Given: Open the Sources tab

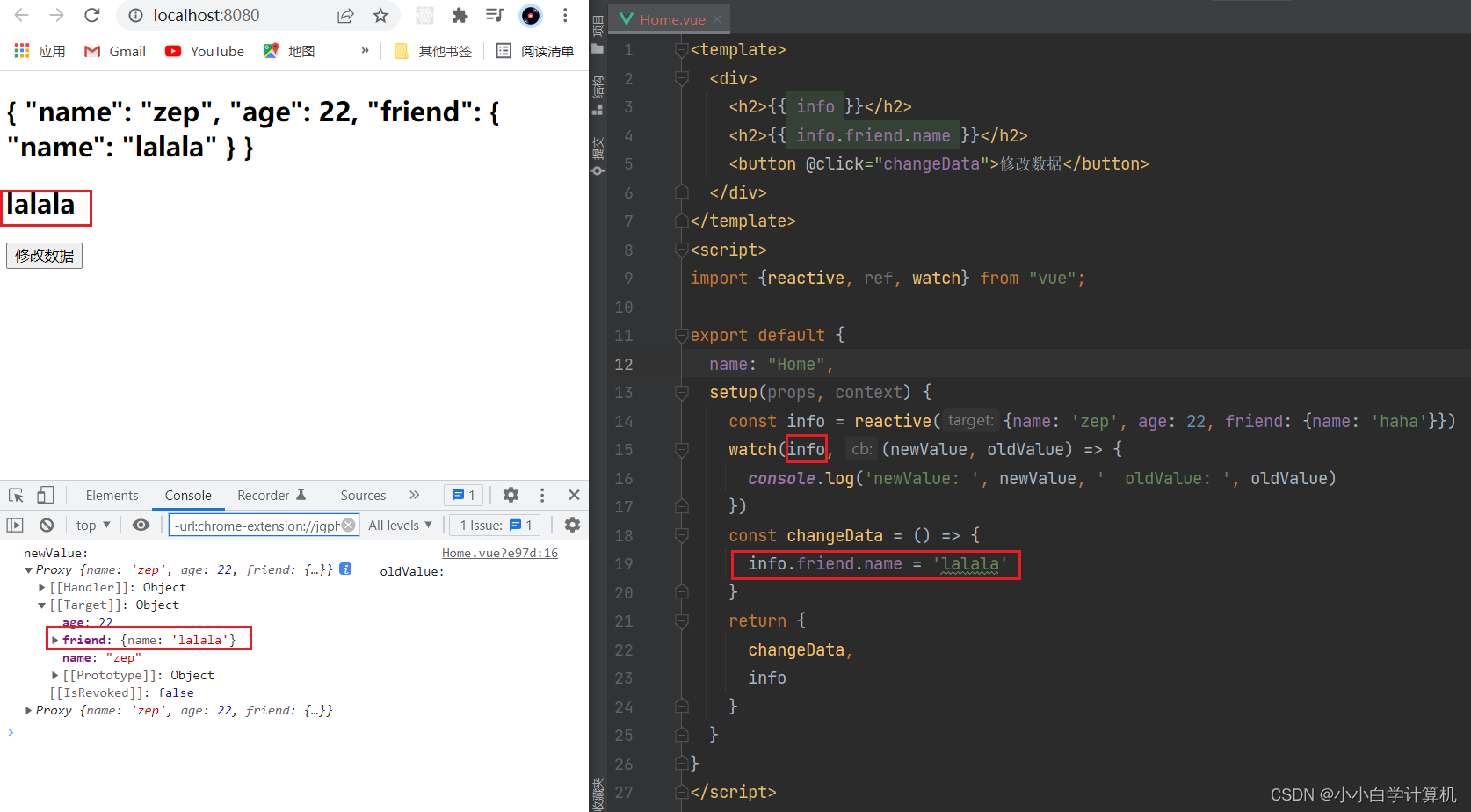Looking at the screenshot, I should (363, 495).
